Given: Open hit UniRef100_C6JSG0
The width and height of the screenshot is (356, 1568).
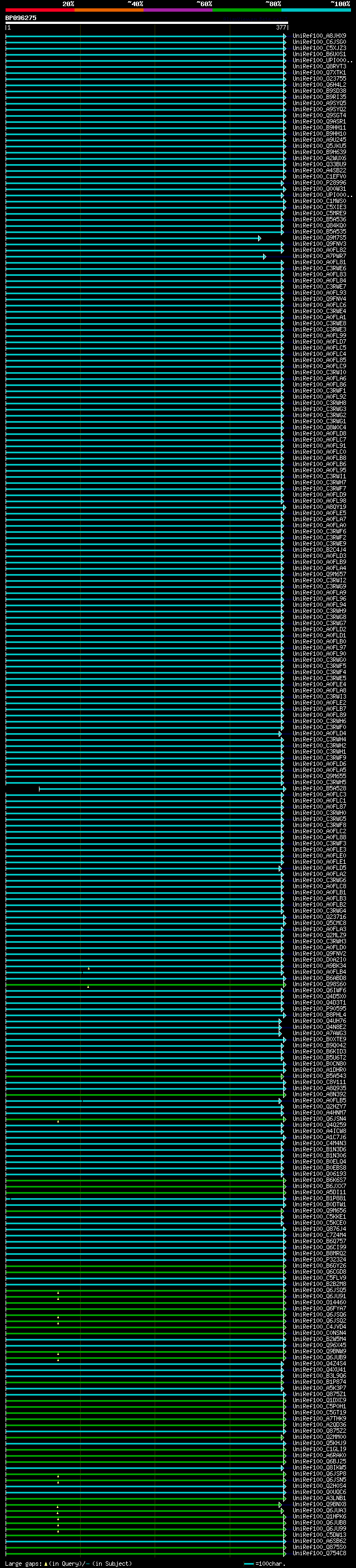Looking at the screenshot, I should click(x=319, y=42).
